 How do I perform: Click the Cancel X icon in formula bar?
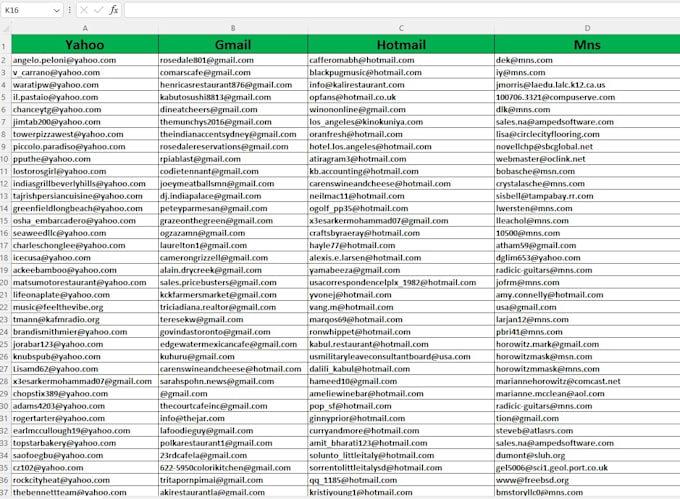coord(84,10)
